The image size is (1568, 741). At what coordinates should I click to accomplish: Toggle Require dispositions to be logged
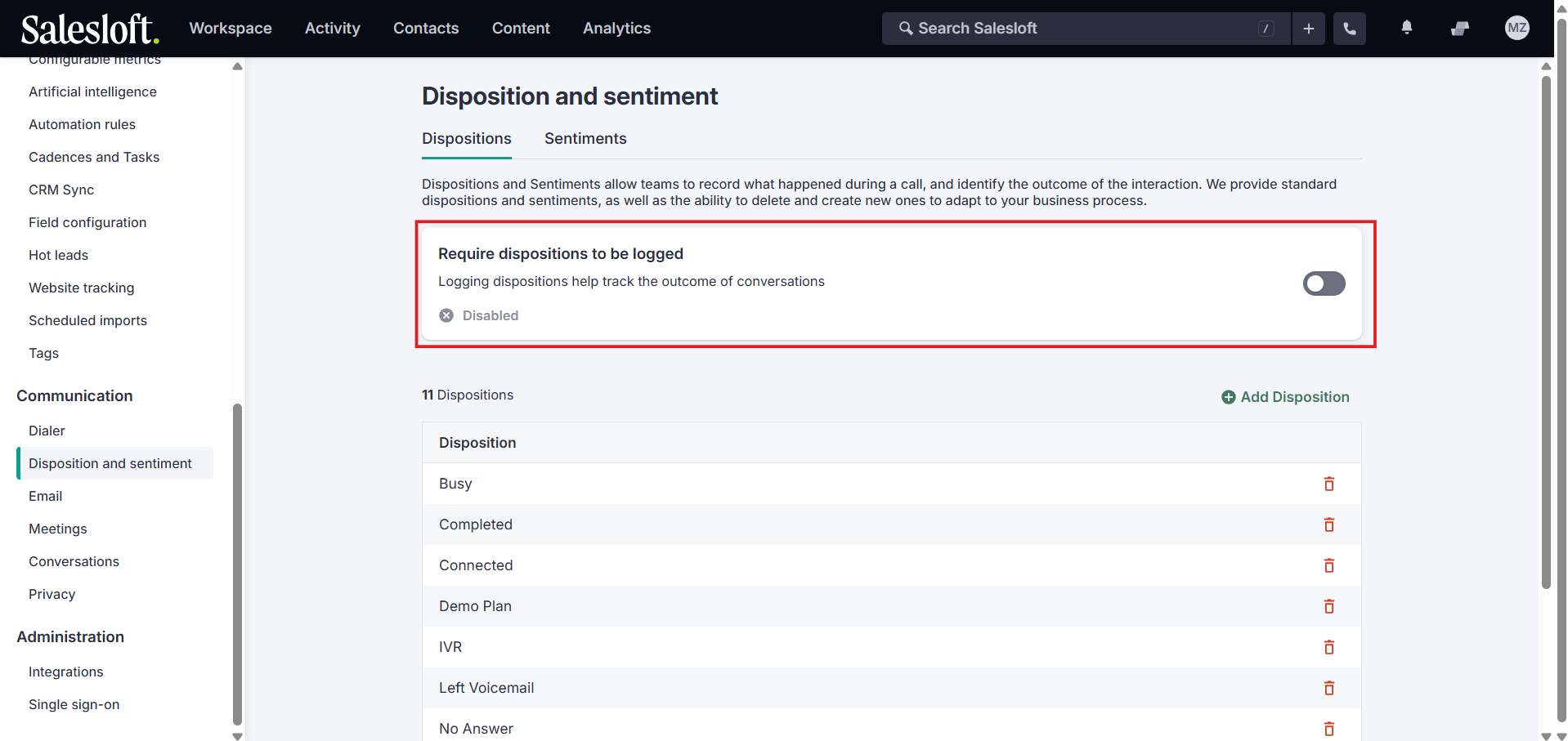tap(1324, 283)
